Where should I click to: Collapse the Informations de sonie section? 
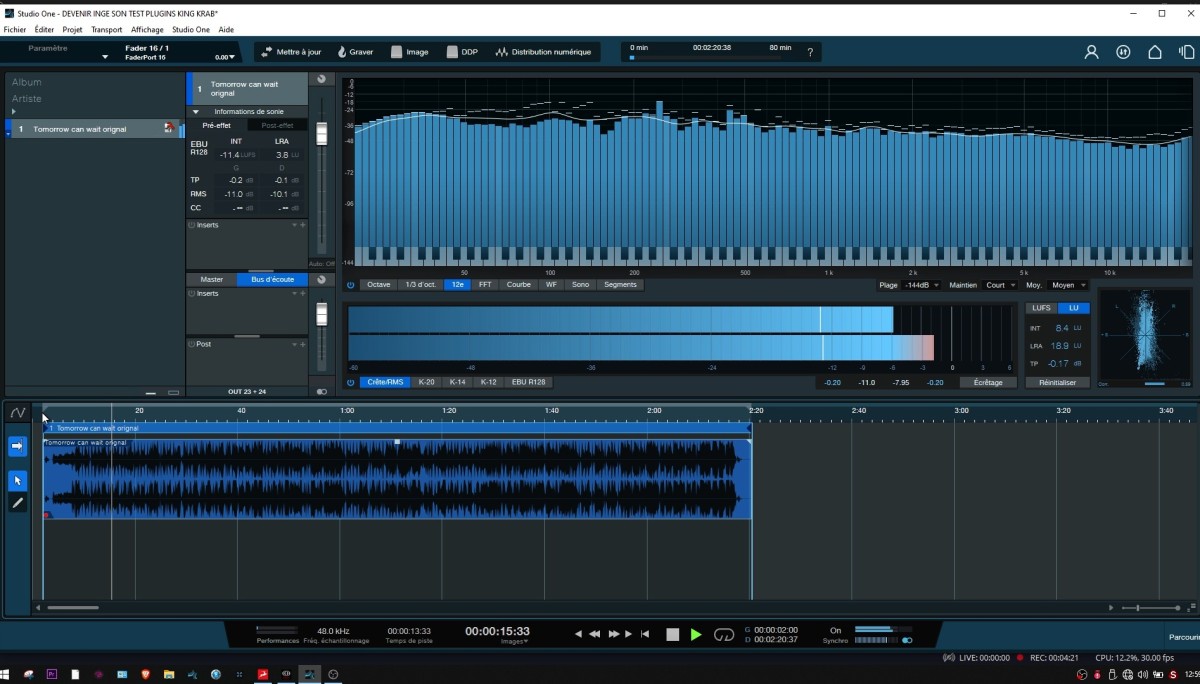coord(195,112)
